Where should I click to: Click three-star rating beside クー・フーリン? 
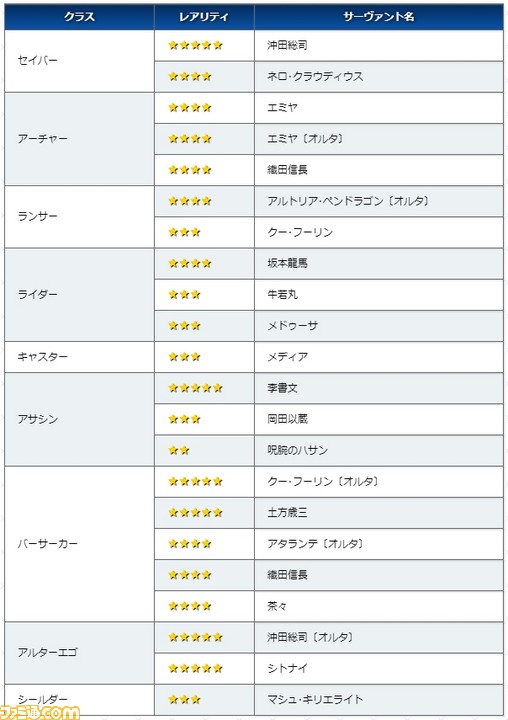184,232
